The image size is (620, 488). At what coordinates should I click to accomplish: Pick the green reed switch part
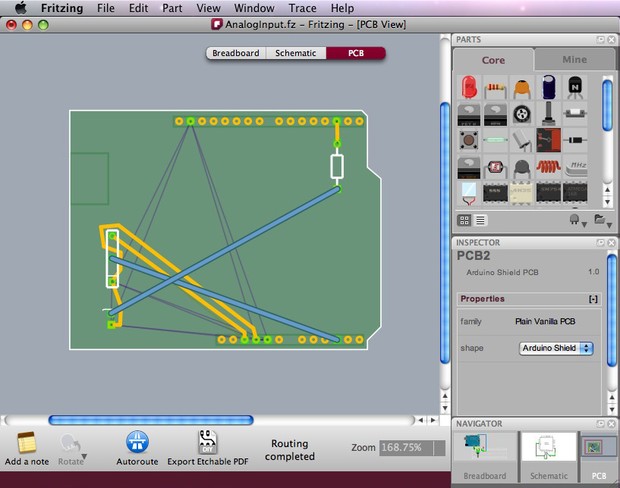pyautogui.click(x=495, y=140)
